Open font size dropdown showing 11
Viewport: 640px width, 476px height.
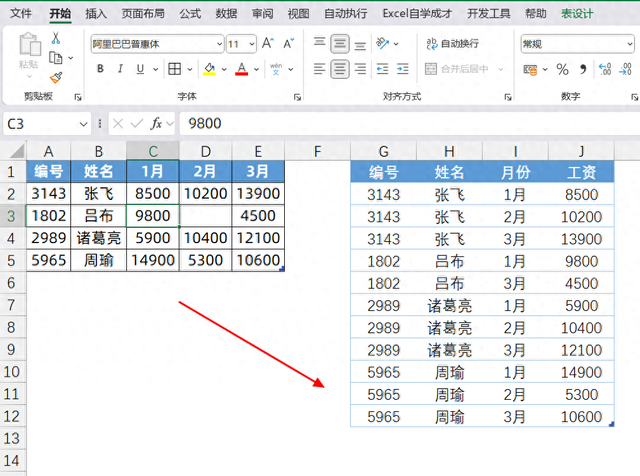252,44
